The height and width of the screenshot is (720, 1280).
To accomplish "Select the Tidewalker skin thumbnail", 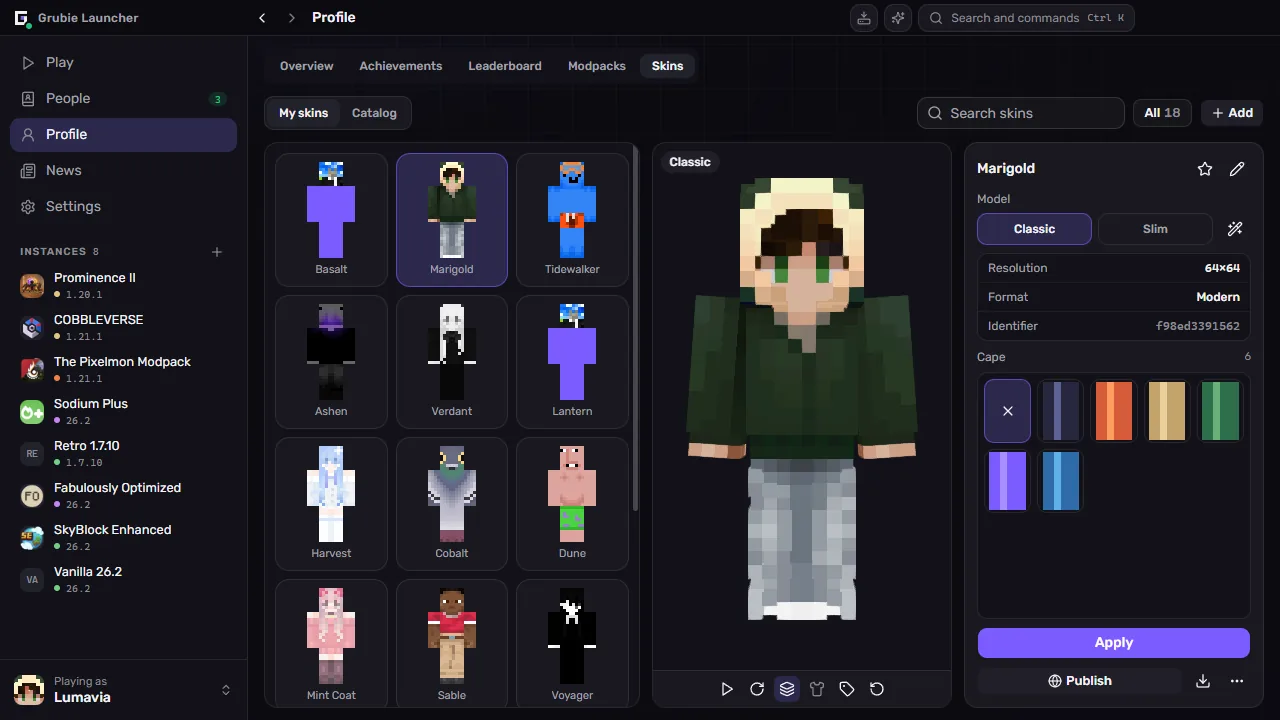I will pyautogui.click(x=572, y=220).
